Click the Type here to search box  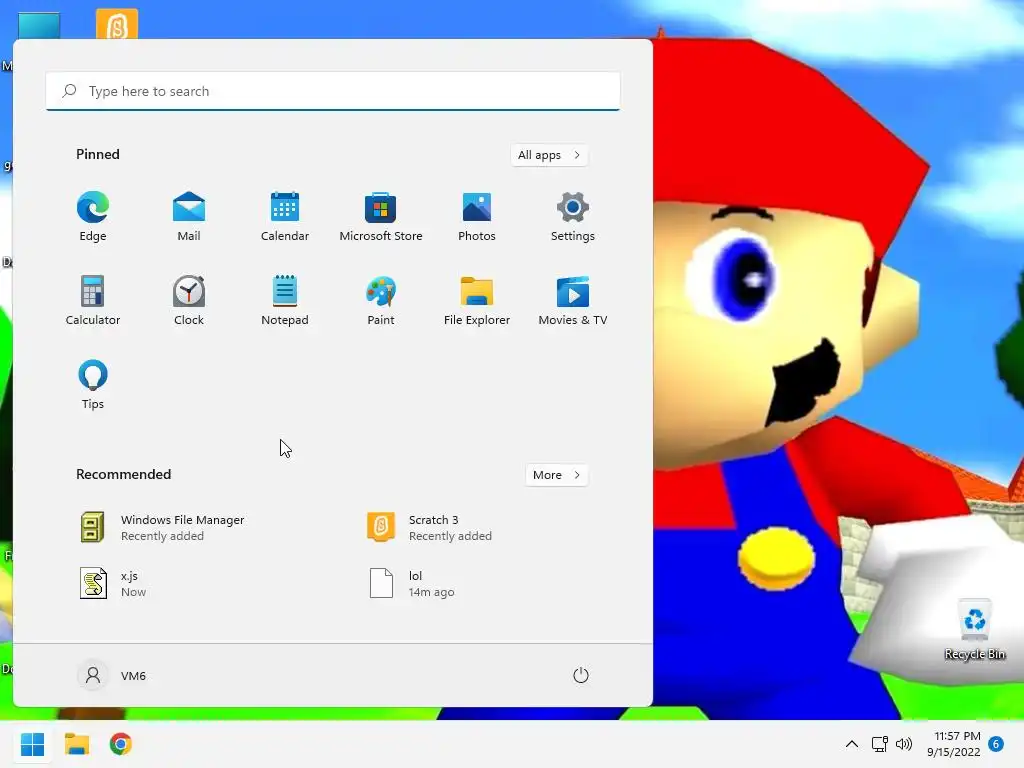pos(333,91)
